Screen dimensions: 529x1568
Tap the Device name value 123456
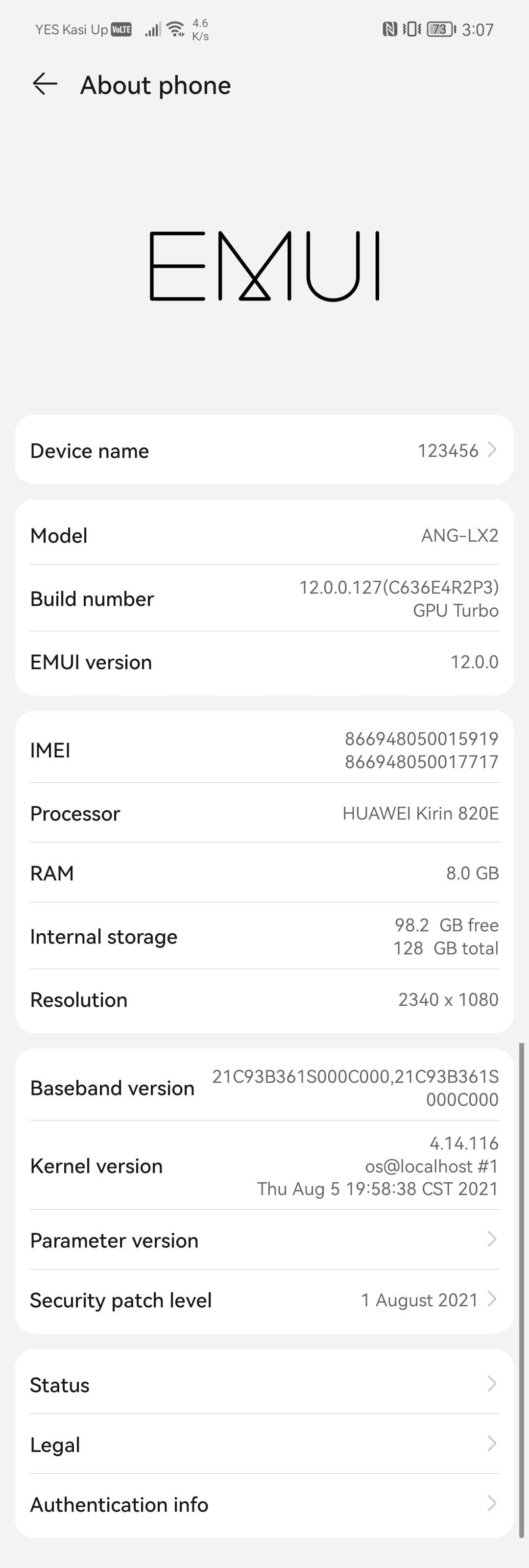(448, 450)
